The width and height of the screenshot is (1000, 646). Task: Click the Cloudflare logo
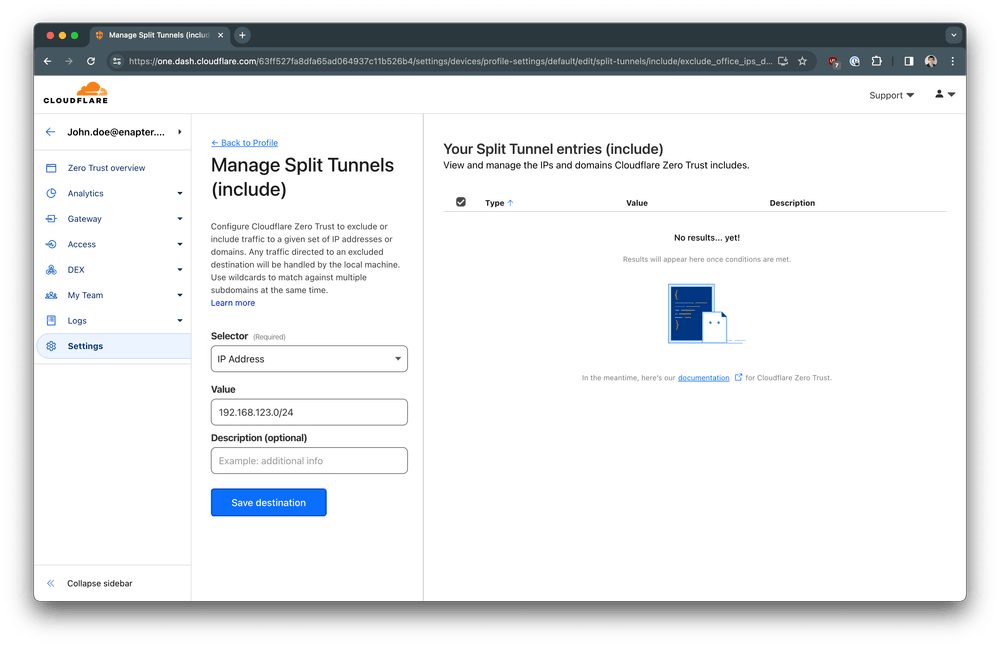click(x=75, y=93)
